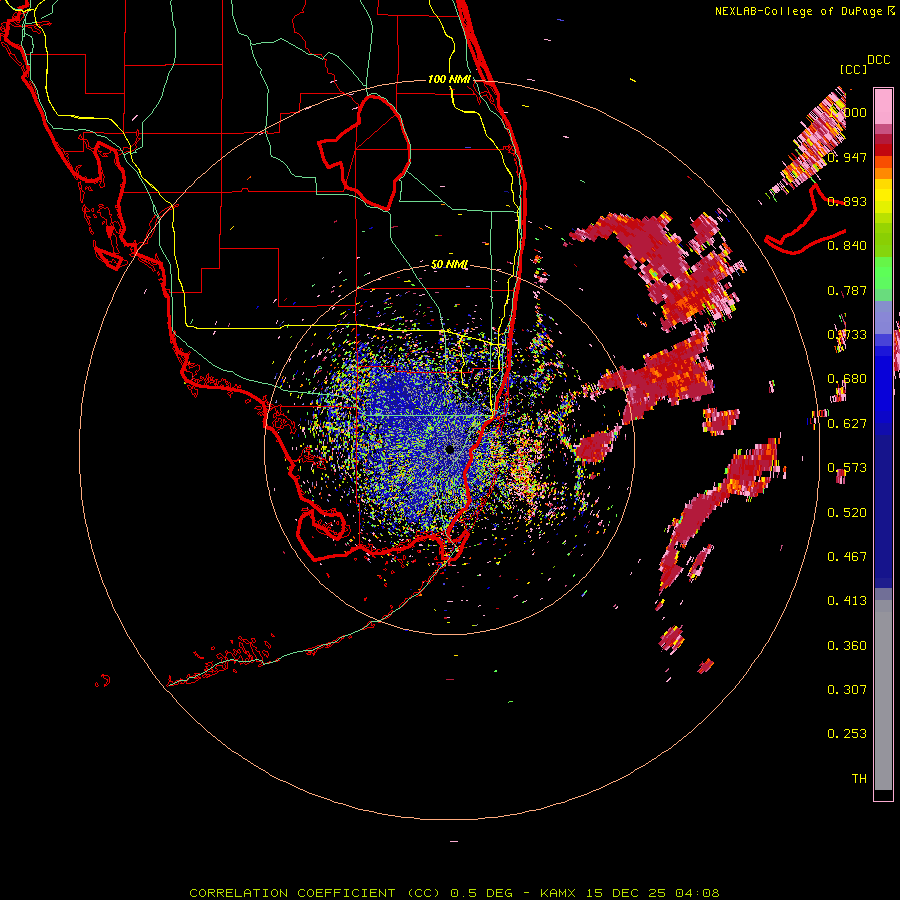900x900 pixels.
Task: Click the 0.680 legend value
Action: coord(847,379)
